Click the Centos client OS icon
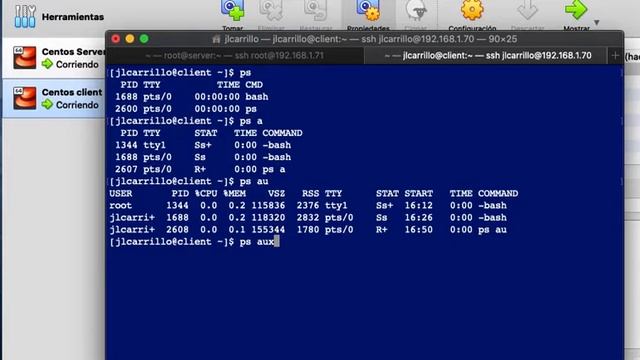 point(24,98)
